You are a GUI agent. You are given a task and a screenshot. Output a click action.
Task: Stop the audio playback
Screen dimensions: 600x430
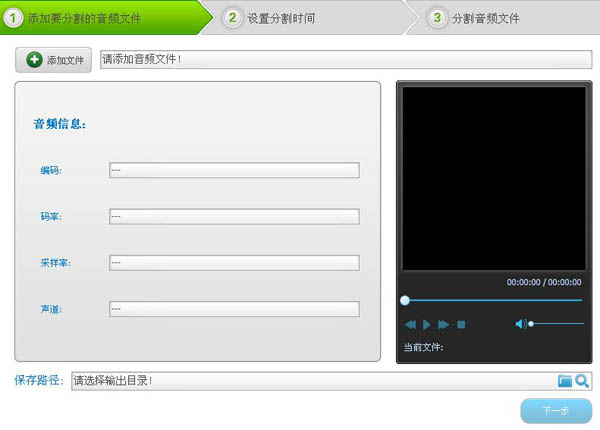[461, 324]
